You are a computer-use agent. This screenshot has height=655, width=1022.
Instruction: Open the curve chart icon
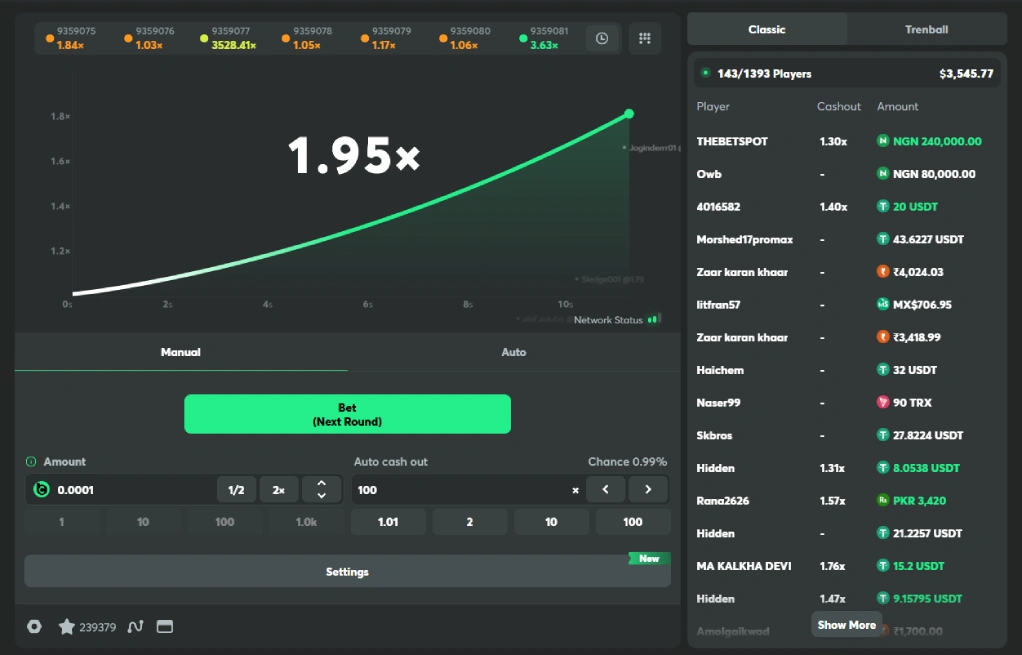point(136,626)
